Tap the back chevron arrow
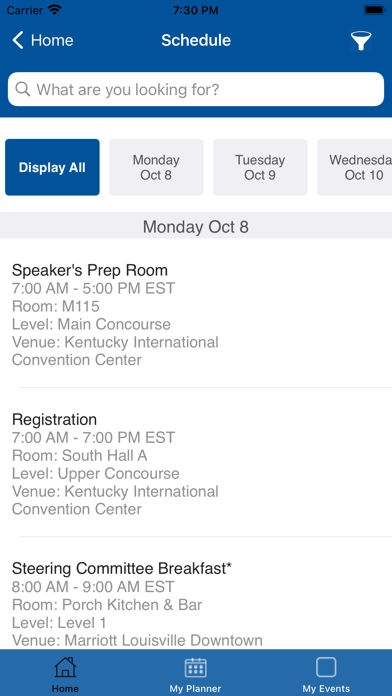 [x=18, y=40]
